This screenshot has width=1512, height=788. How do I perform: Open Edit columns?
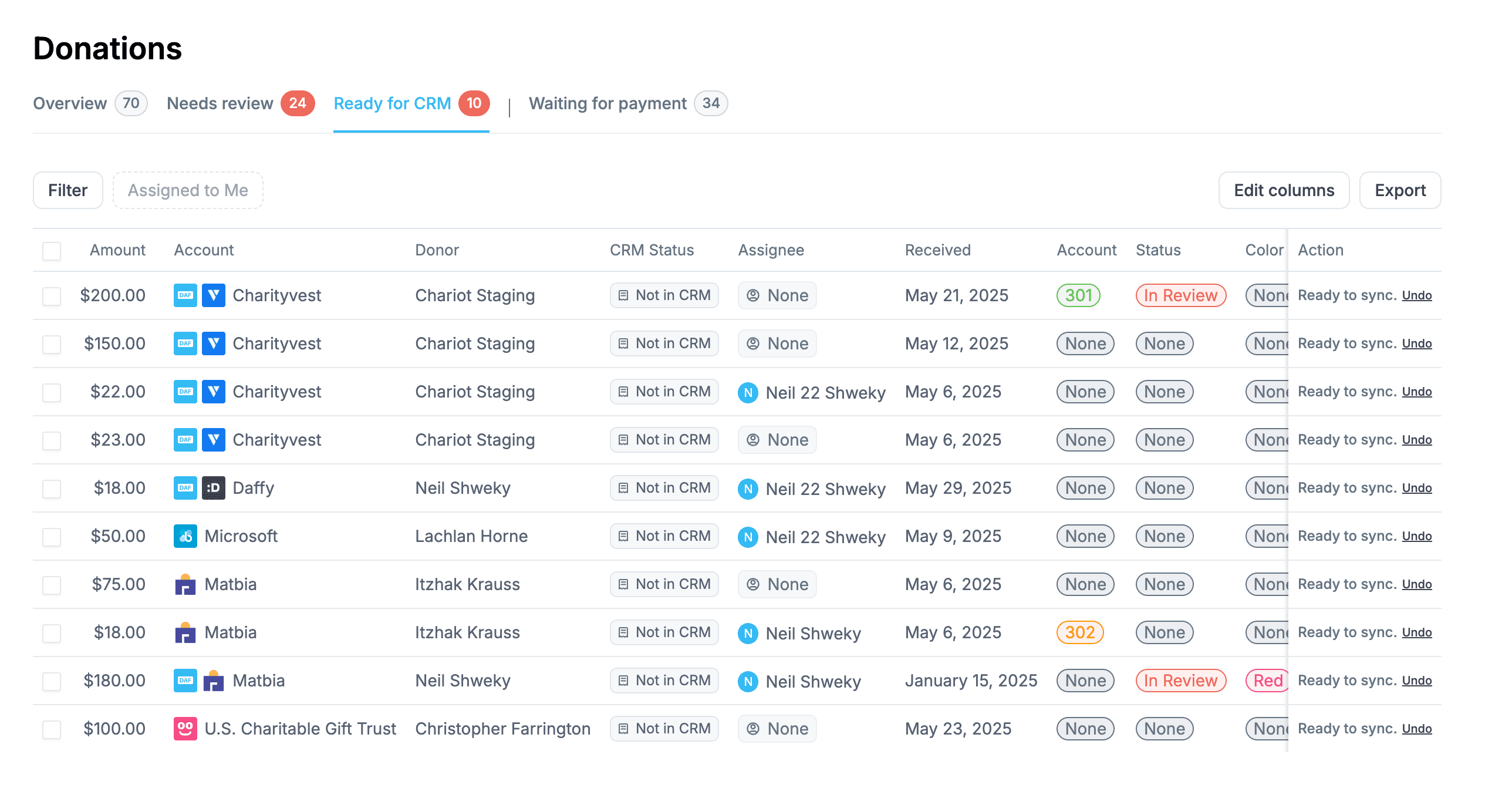tap(1284, 190)
